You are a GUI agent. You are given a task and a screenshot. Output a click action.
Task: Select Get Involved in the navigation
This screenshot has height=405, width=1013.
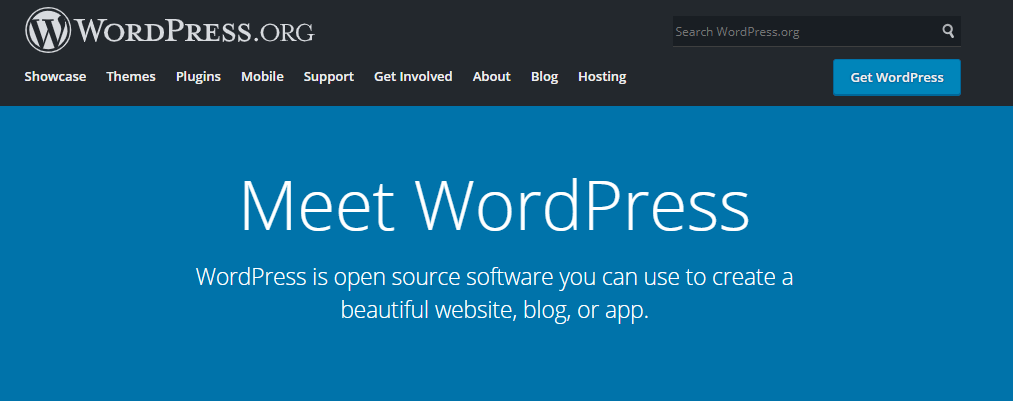413,76
